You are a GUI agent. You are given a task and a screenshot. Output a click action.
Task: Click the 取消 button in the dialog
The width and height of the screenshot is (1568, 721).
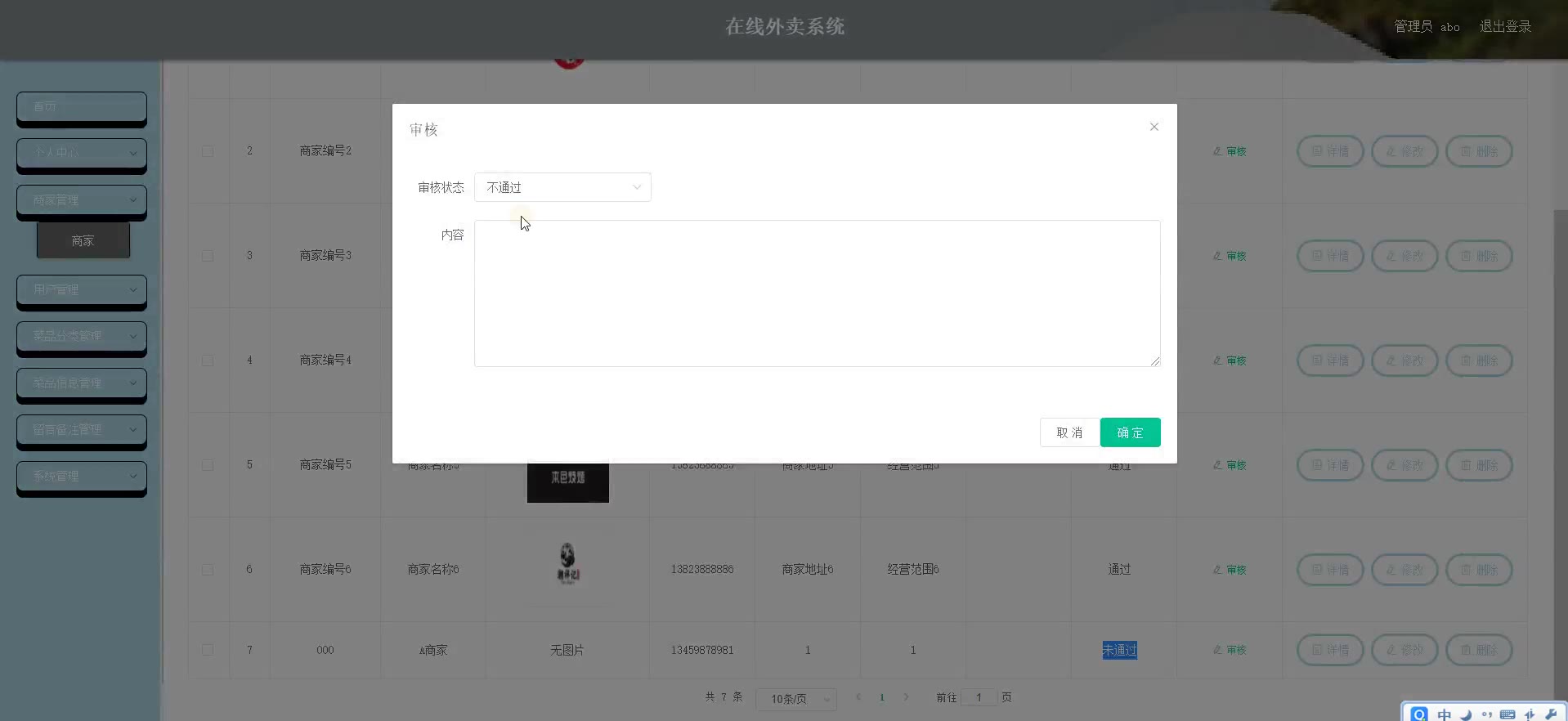[x=1069, y=432]
